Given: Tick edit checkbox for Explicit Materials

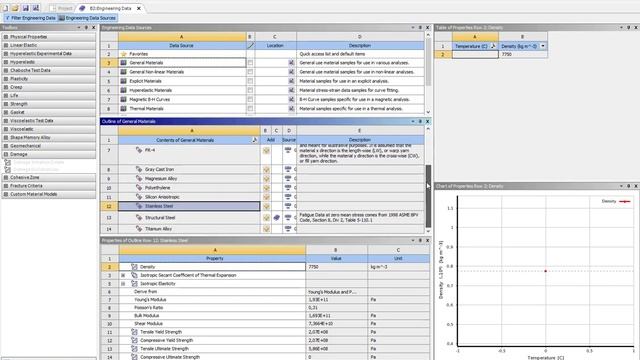Looking at the screenshot, I should pyautogui.click(x=250, y=81).
